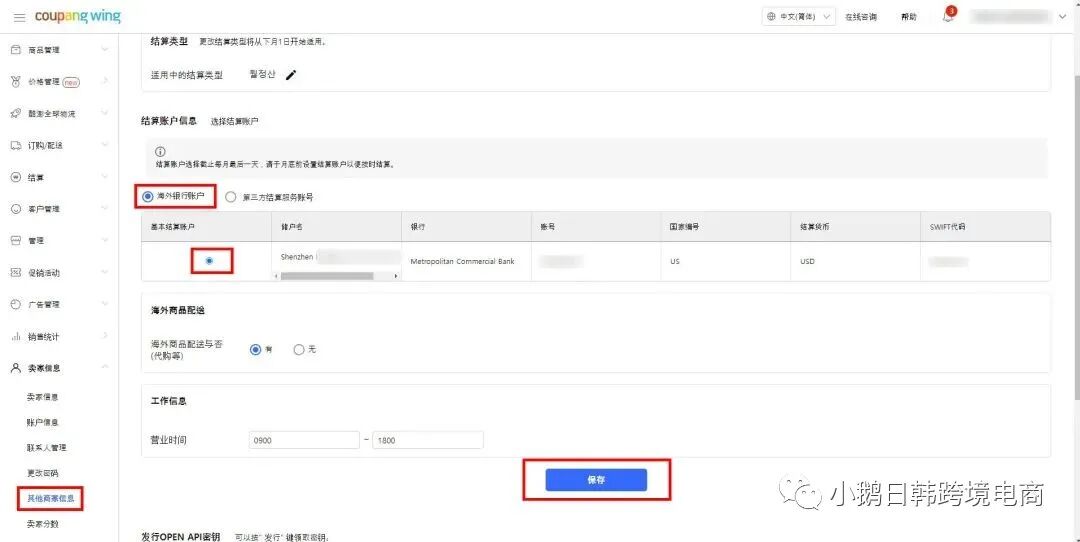Image resolution: width=1080 pixels, height=542 pixels.
Task: Open notifications bell icon
Action: (948, 17)
